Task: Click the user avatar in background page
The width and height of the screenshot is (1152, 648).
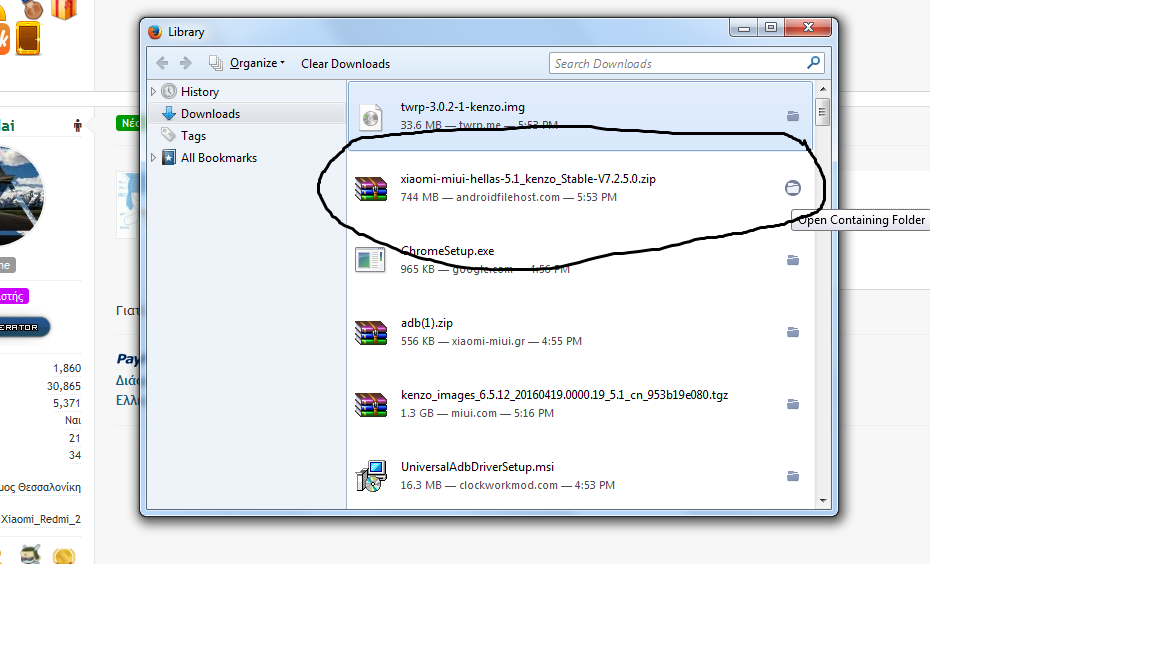Action: coord(21,195)
